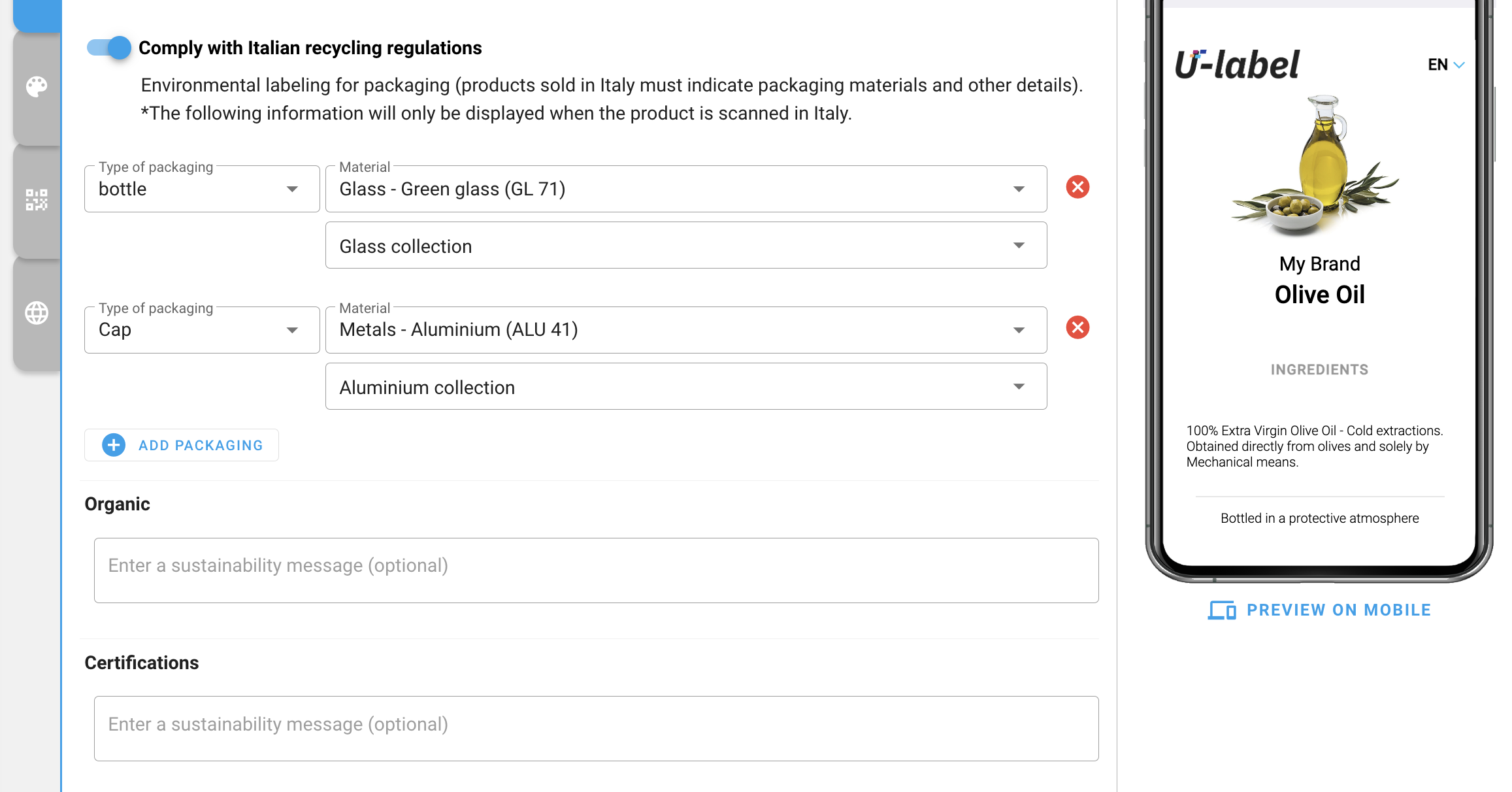Remove the Cap packaging row
This screenshot has height=792, width=1512.
tap(1077, 328)
